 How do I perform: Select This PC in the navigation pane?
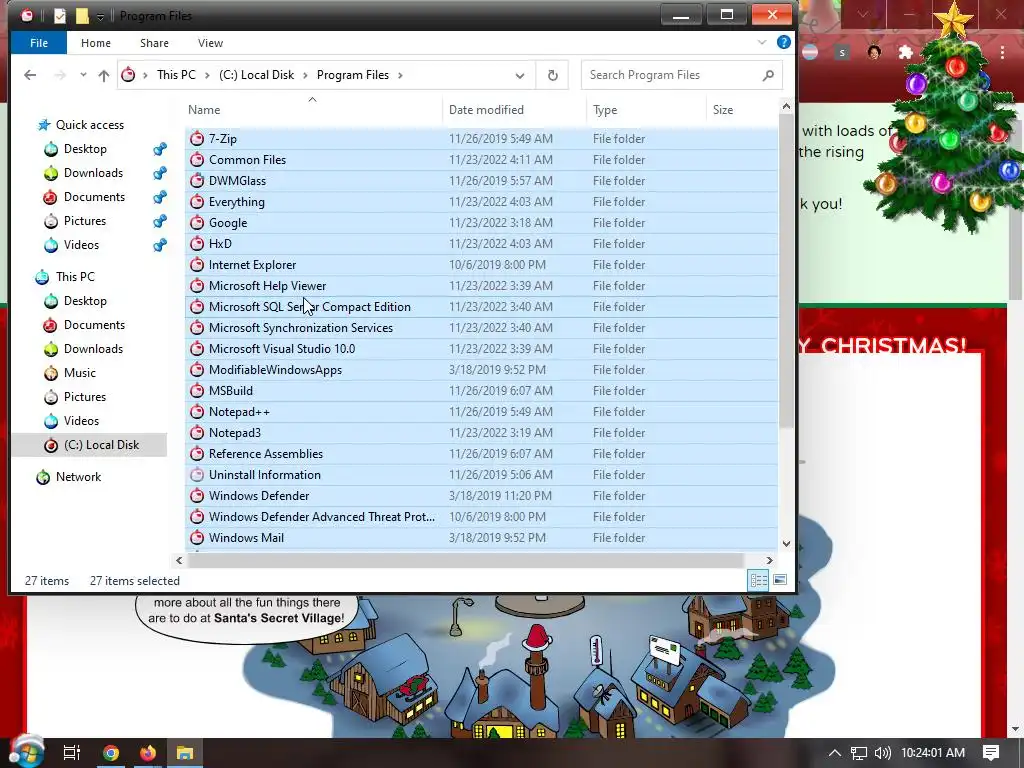[x=75, y=277]
